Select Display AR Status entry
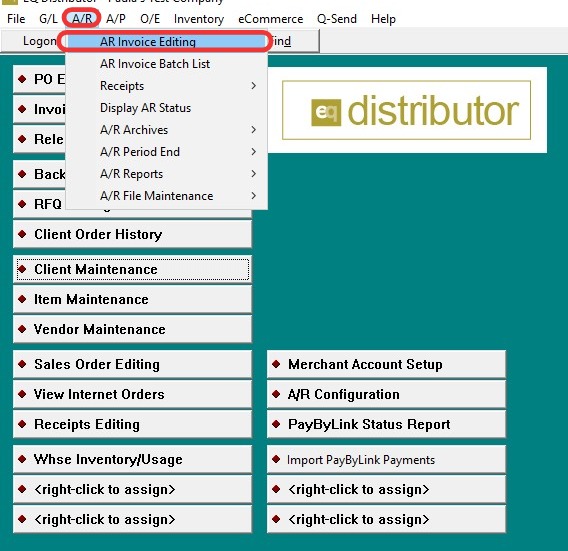 click(166, 108)
